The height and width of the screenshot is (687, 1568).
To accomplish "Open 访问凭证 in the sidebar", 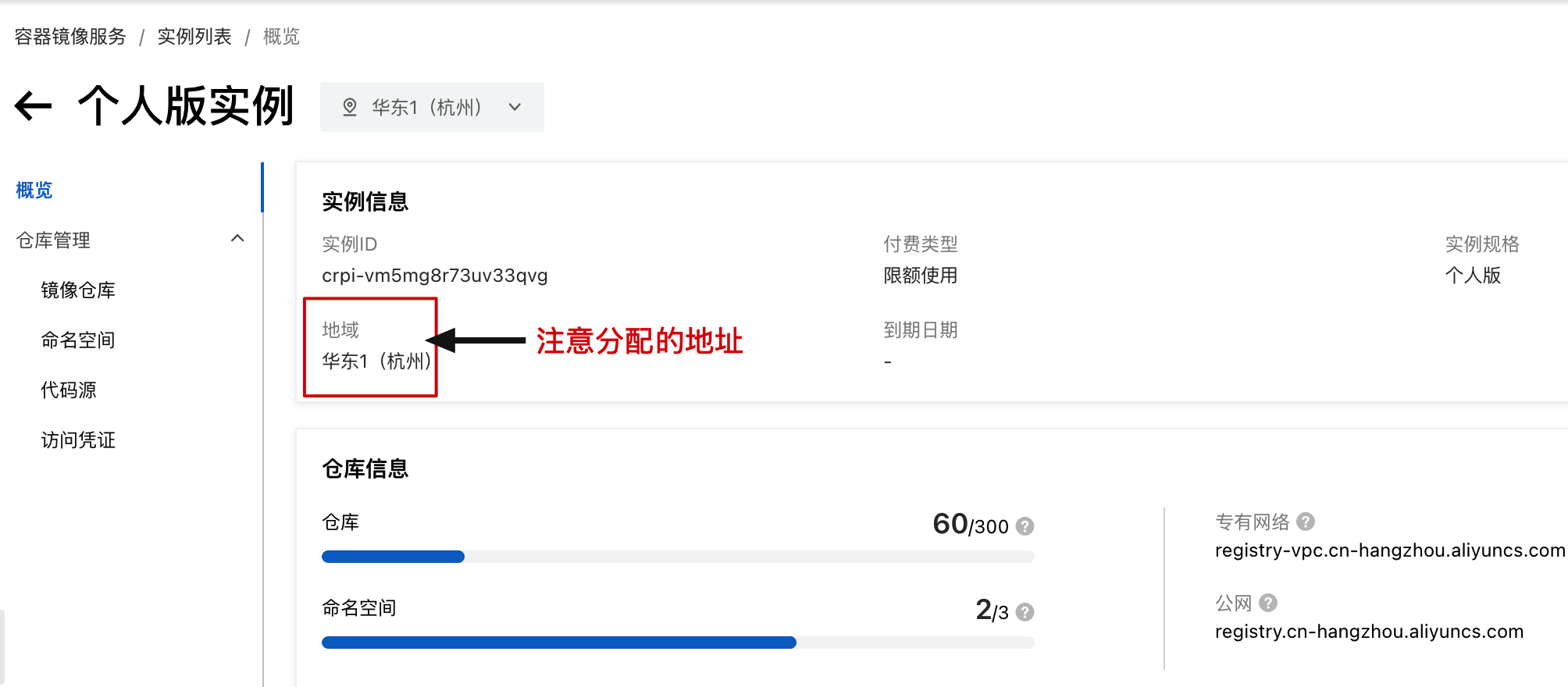I will [x=78, y=440].
